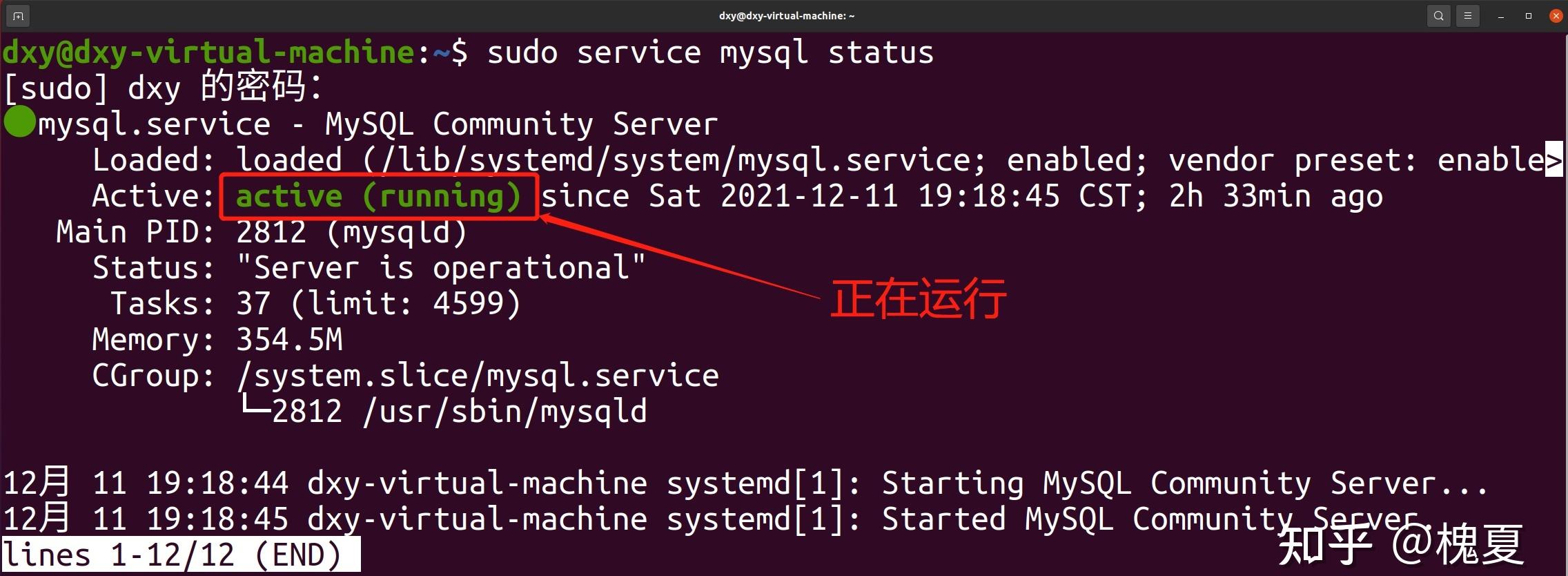Open a new terminal tab
The height and width of the screenshot is (576, 1568).
(18, 16)
